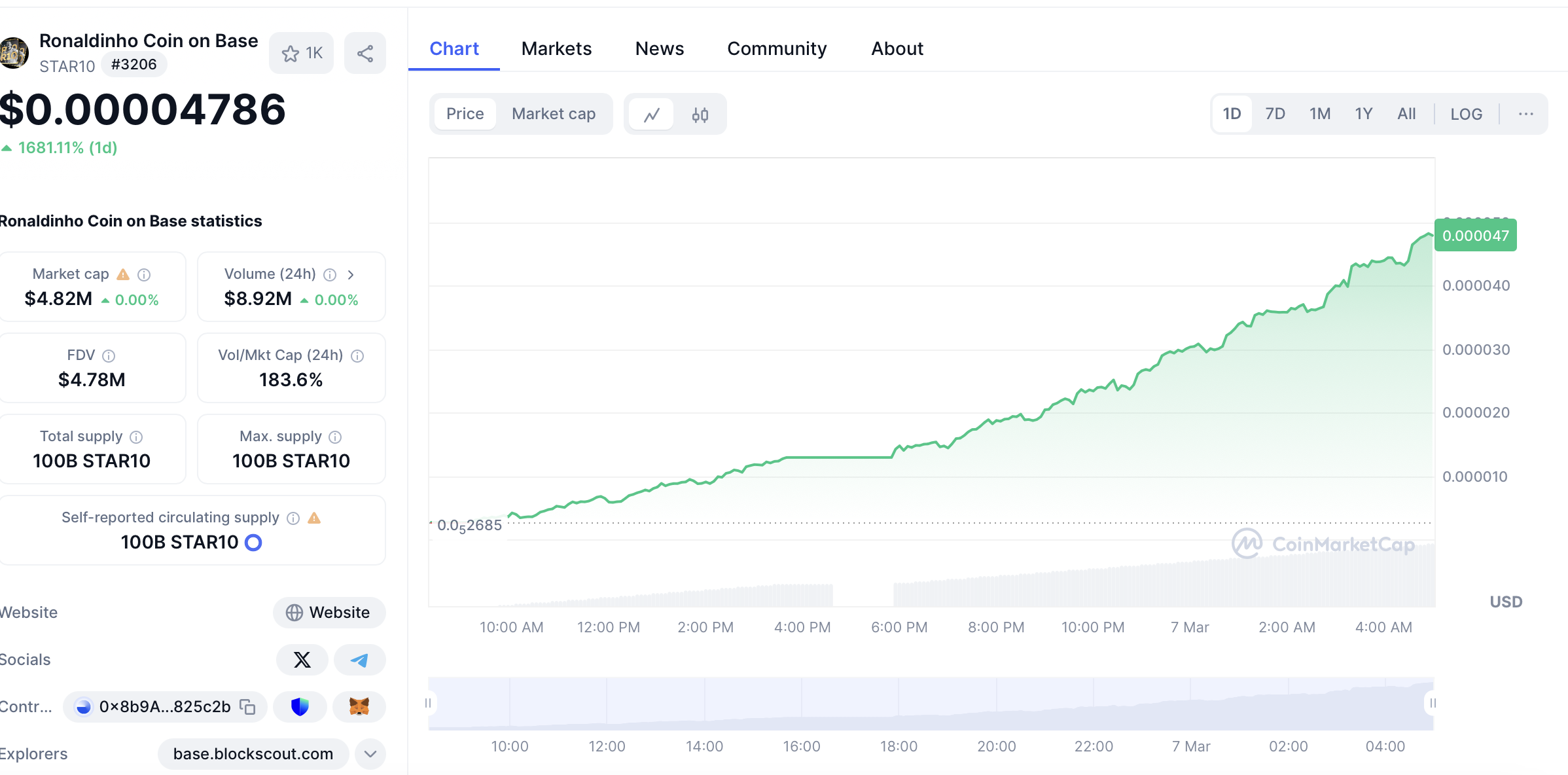The width and height of the screenshot is (1568, 775).
Task: Toggle LOG scale on chart
Action: pyautogui.click(x=1466, y=114)
